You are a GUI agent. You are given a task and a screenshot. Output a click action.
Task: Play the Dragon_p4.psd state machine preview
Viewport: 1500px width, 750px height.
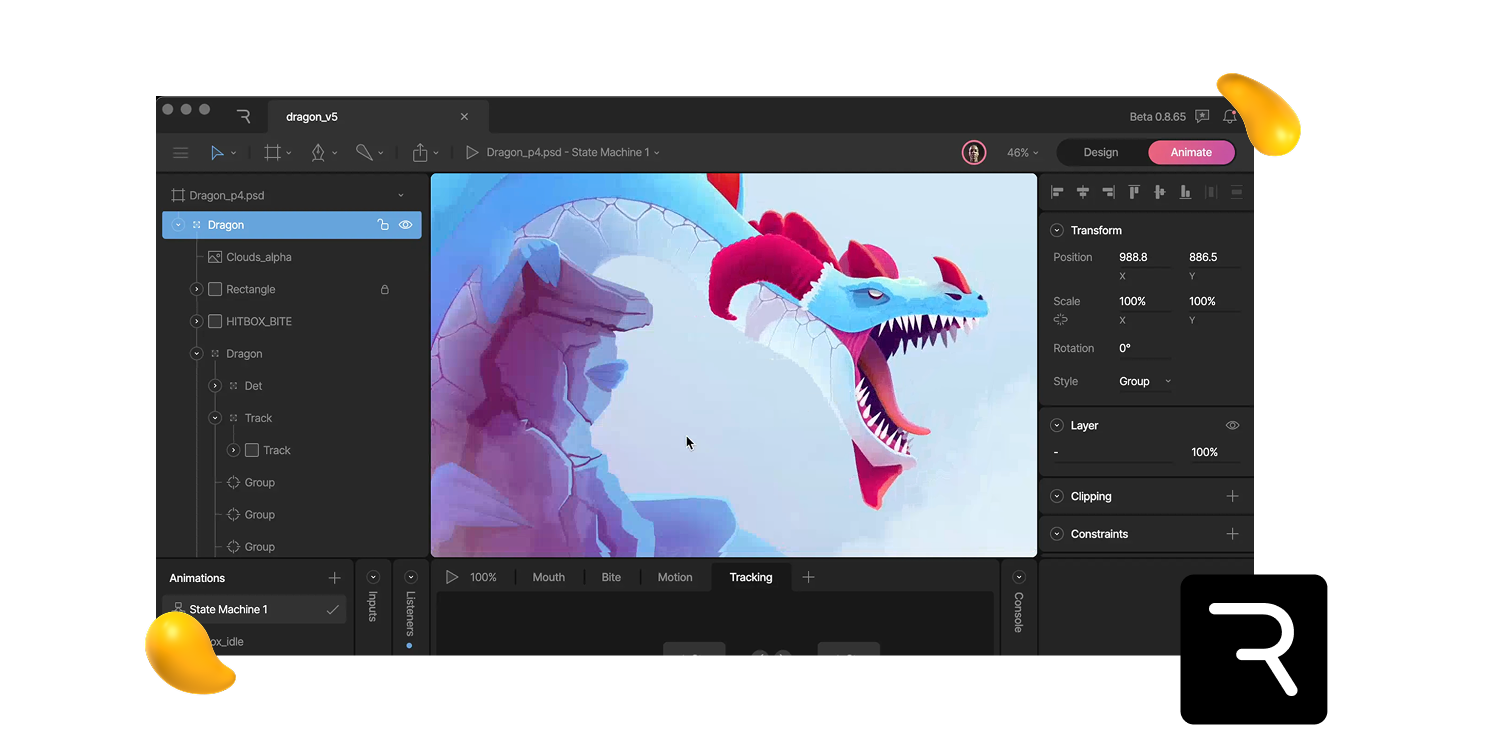472,153
